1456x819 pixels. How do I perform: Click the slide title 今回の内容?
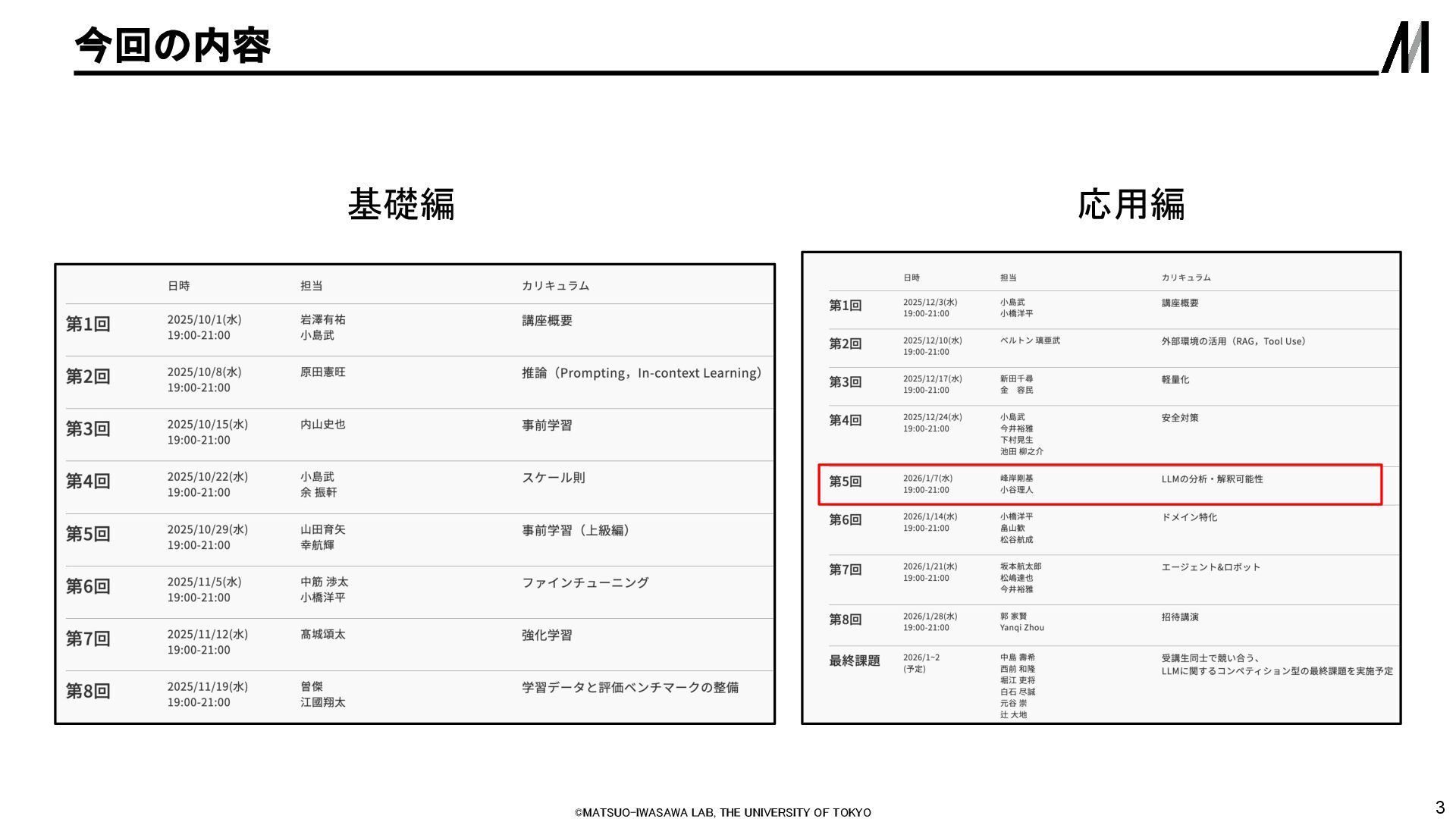[x=172, y=45]
